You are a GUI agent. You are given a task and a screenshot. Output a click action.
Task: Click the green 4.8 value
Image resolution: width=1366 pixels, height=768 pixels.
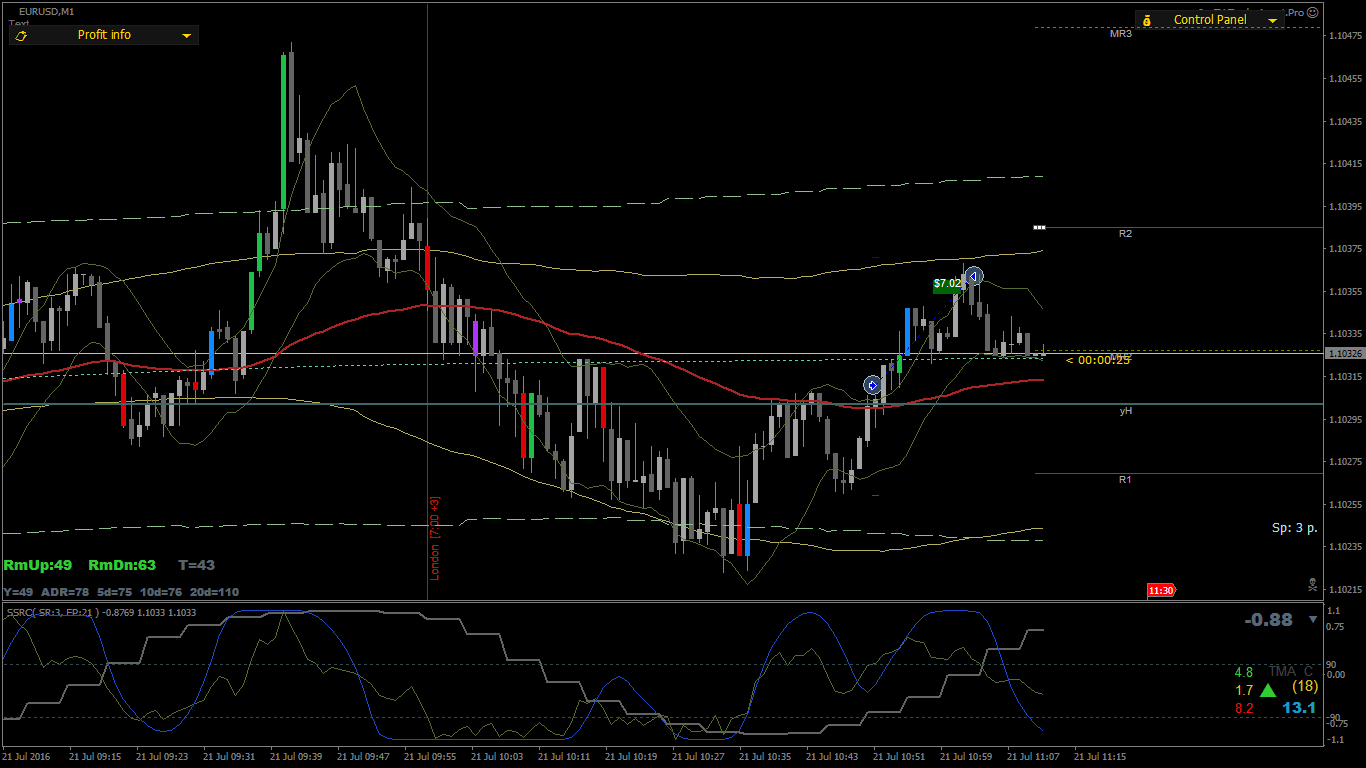click(1244, 673)
